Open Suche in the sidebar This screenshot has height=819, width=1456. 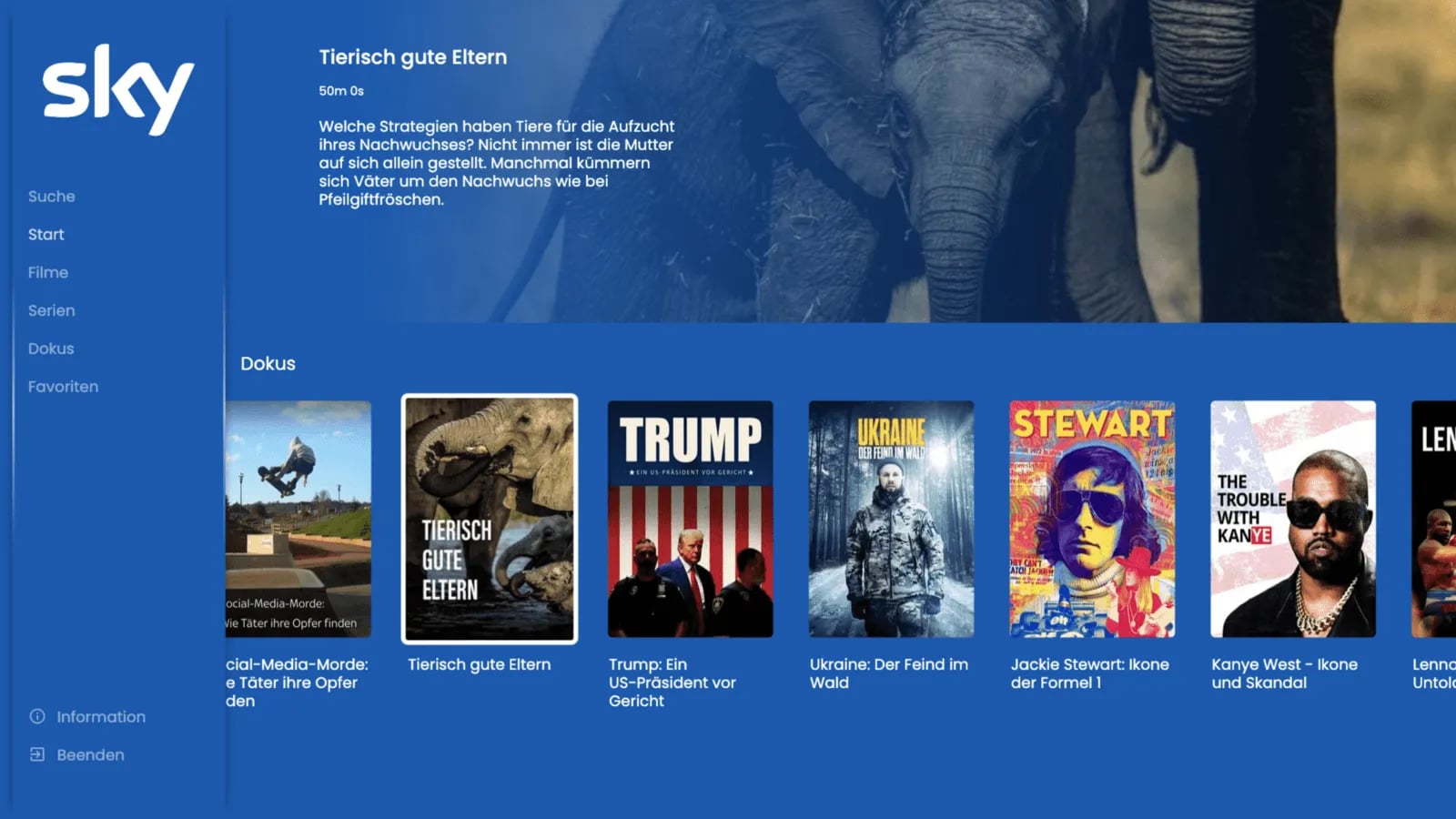[x=52, y=197]
